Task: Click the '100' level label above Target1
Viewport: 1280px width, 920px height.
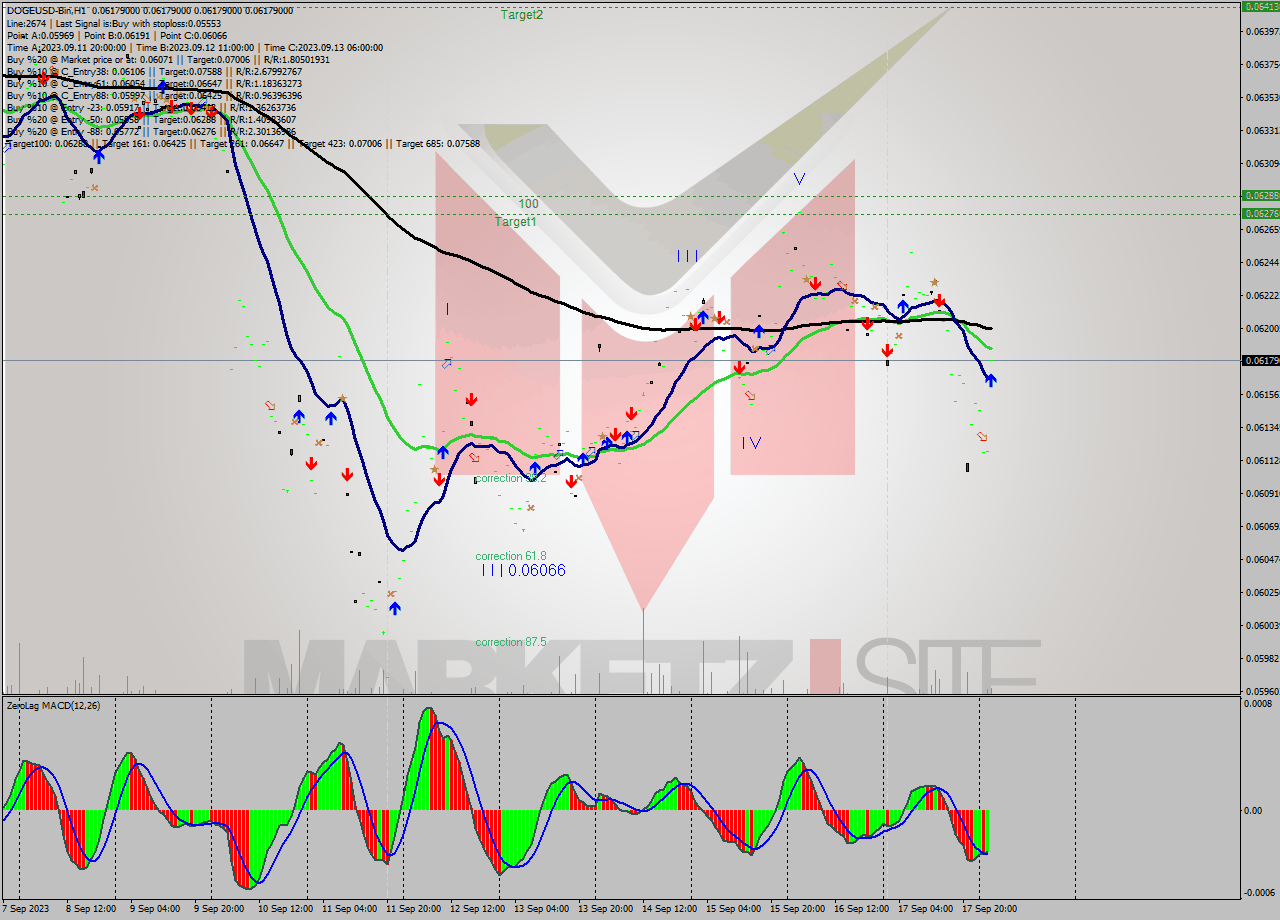Action: 528,204
